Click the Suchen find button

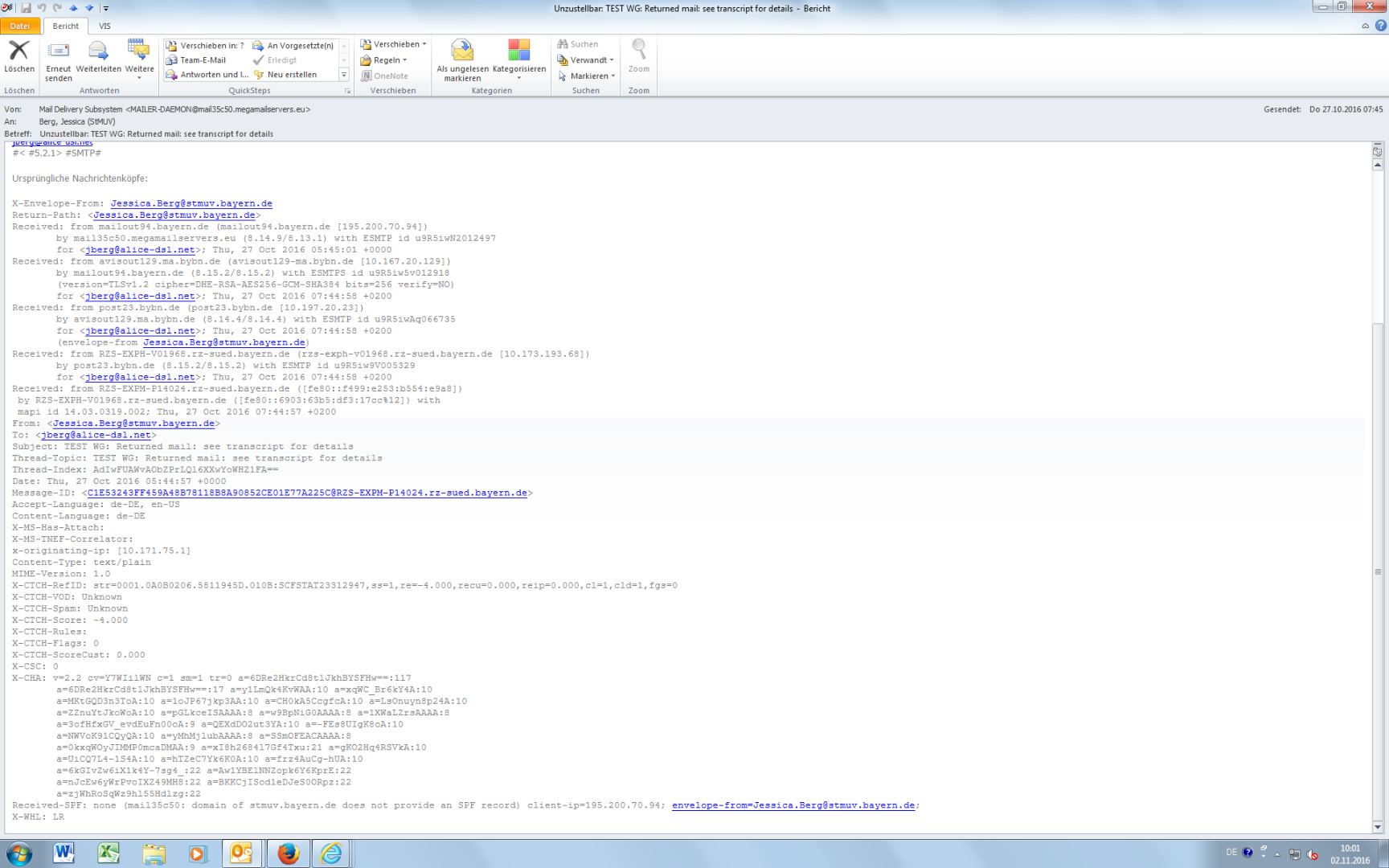click(x=578, y=44)
